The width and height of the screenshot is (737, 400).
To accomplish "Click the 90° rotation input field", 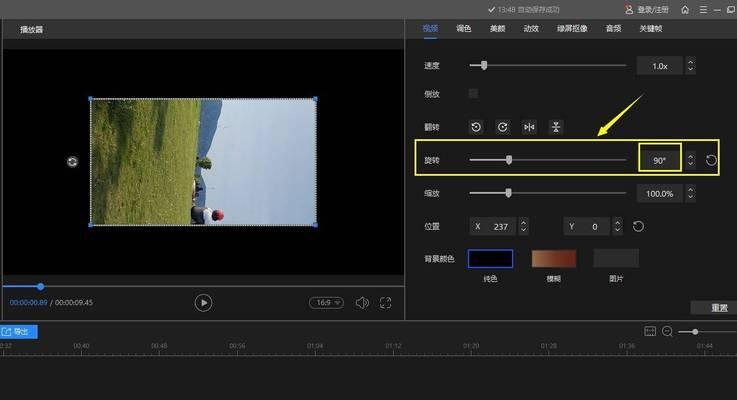I will pos(659,160).
